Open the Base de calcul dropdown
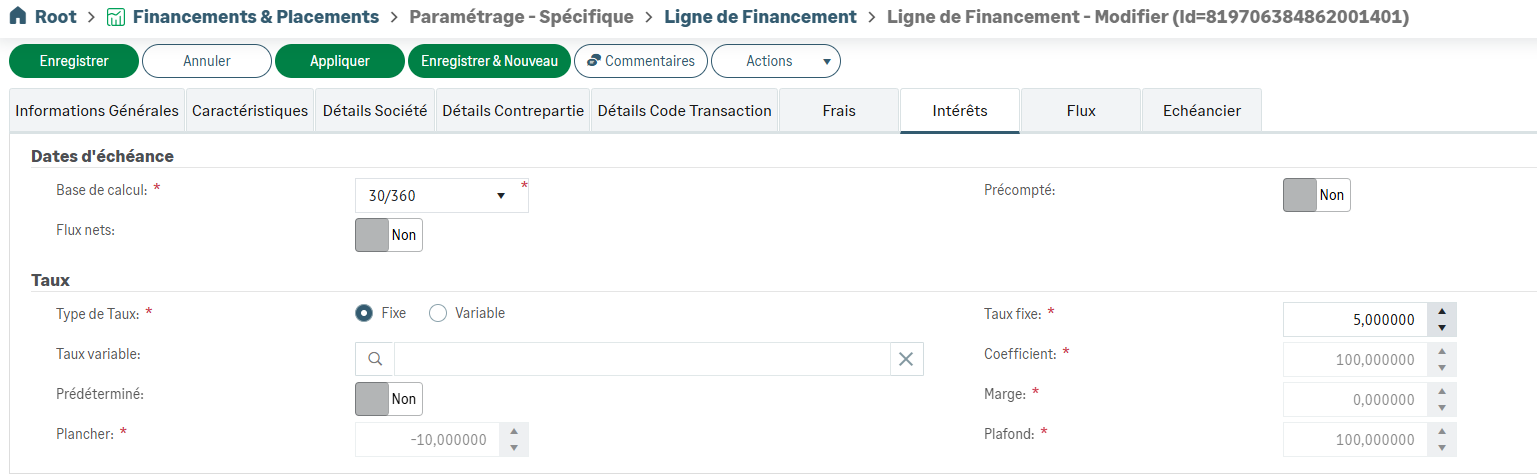The height and width of the screenshot is (474, 1537). coord(441,196)
